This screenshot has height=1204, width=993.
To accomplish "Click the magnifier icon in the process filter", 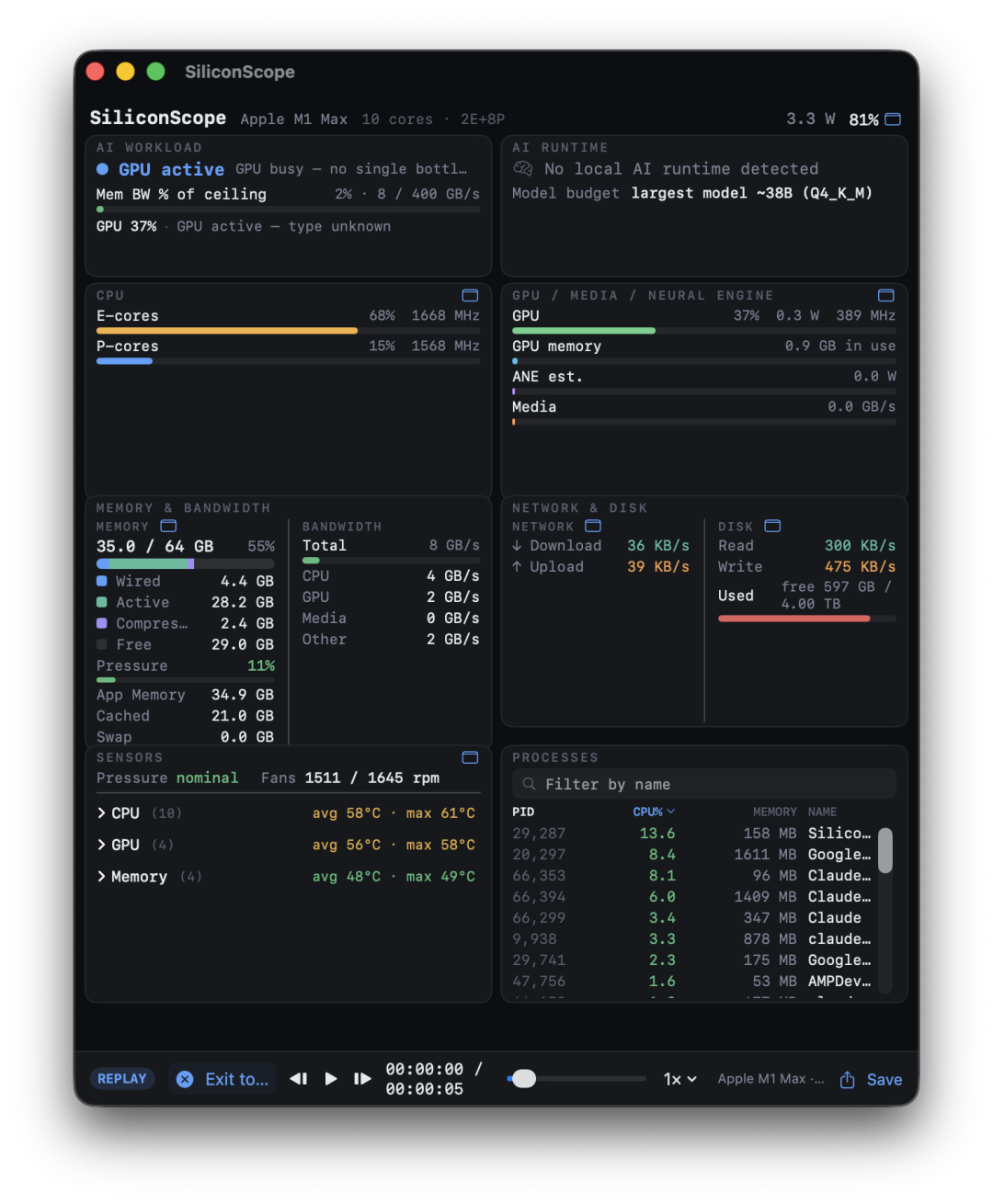I will pyautogui.click(x=529, y=784).
